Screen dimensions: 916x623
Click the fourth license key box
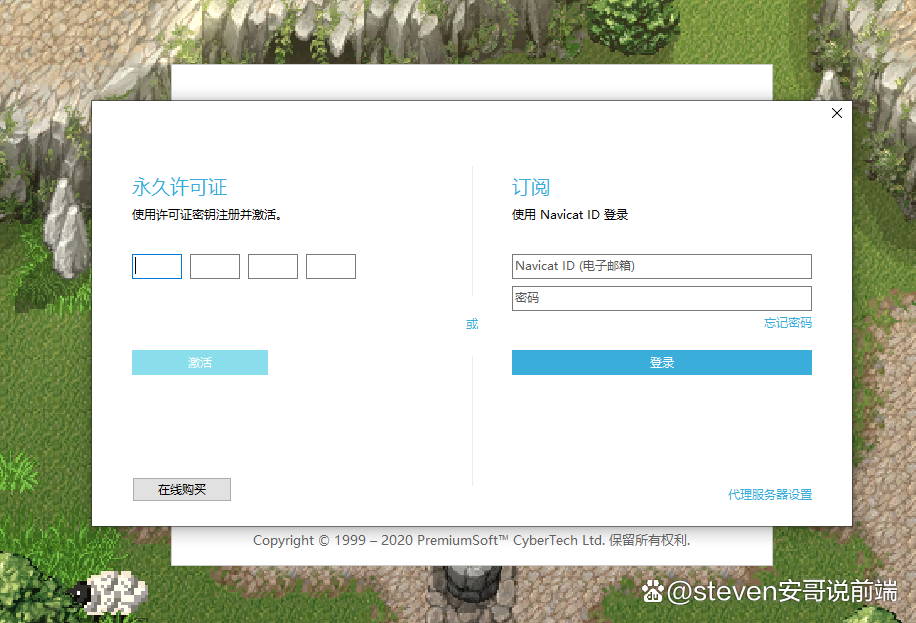pos(331,267)
